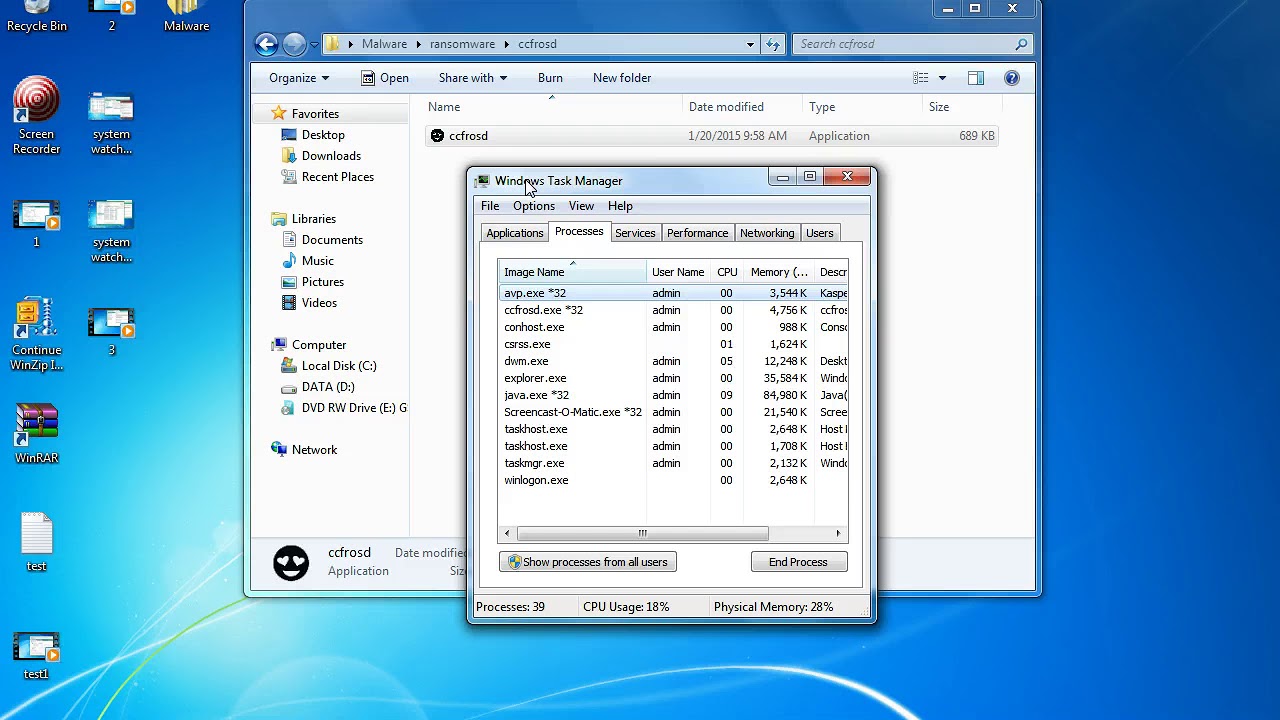
Task: Click the Explorer address bar refresh icon
Action: pos(772,44)
